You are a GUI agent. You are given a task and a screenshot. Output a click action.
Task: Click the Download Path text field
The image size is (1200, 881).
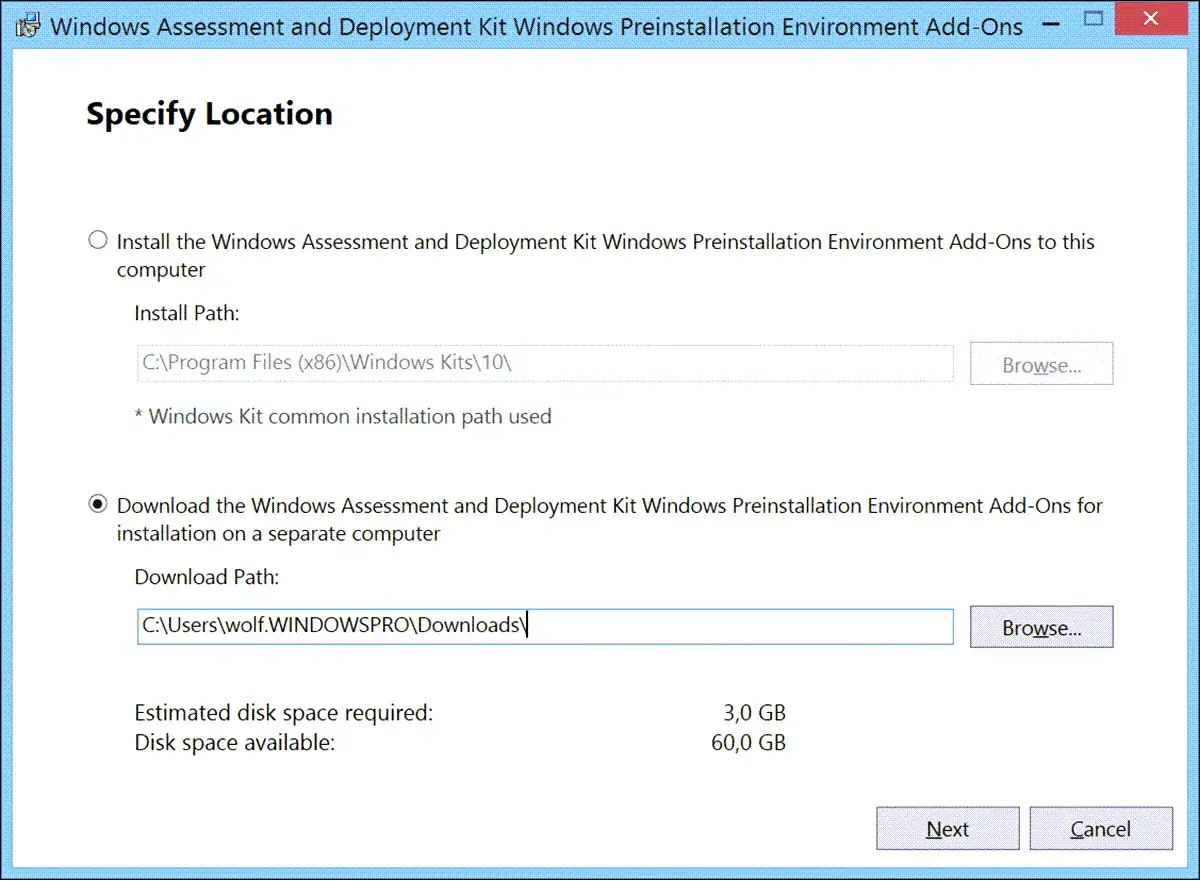pyautogui.click(x=545, y=627)
